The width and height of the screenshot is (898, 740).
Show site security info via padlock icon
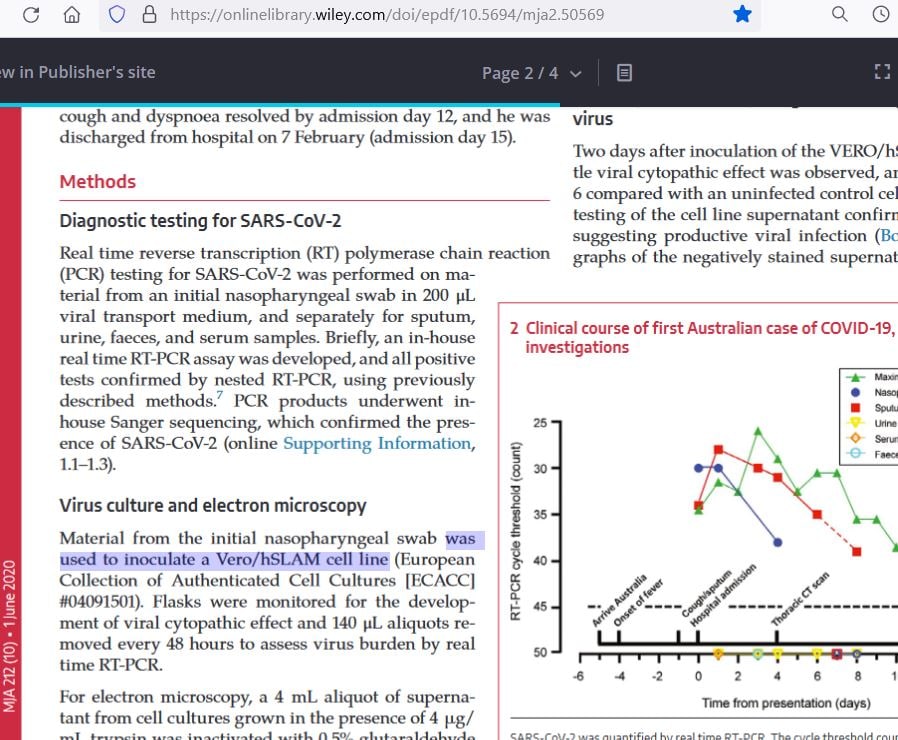149,15
